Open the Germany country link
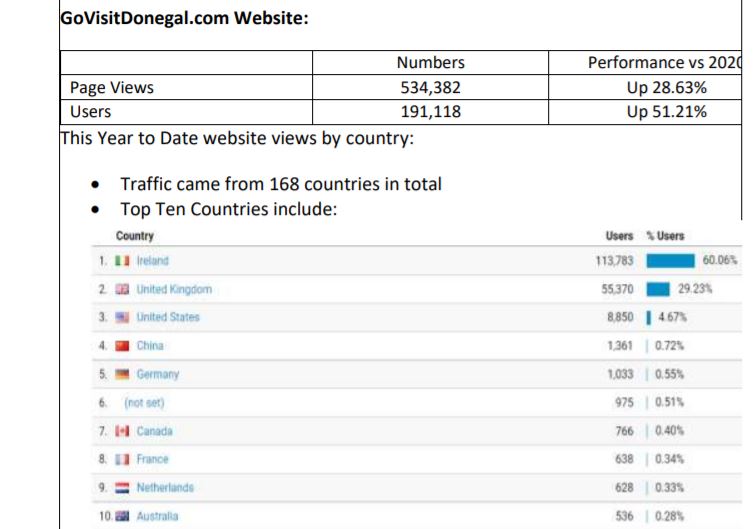The image size is (756, 529). pos(157,375)
